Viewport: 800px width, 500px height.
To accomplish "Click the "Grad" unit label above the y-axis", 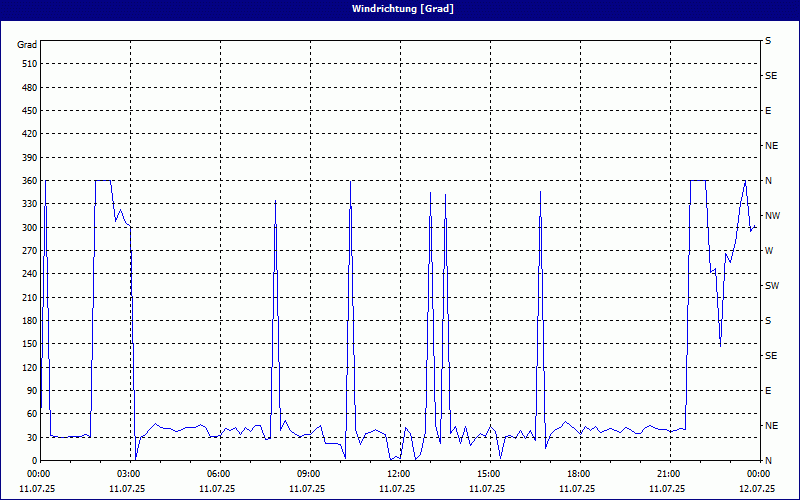I will click(x=27, y=45).
